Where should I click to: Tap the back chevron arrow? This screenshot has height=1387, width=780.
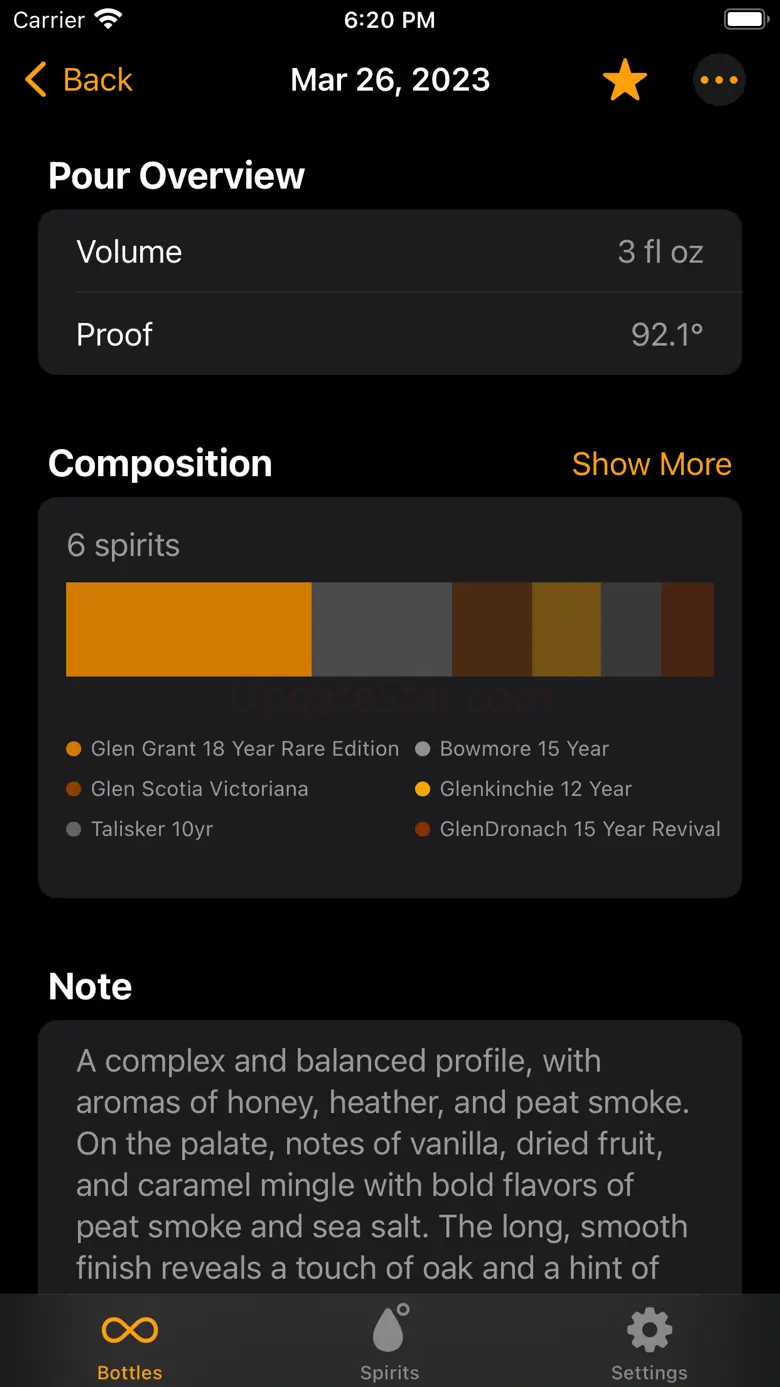(x=36, y=80)
